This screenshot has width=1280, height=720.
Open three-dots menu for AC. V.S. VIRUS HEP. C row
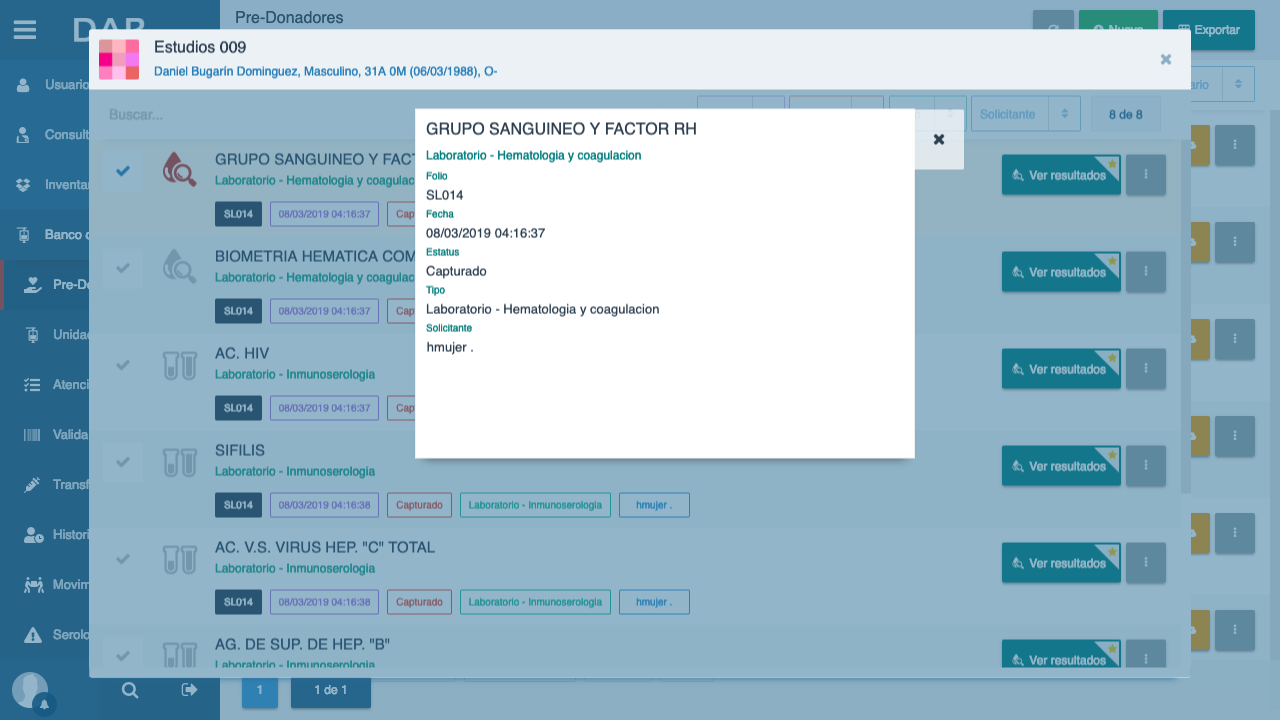1146,563
